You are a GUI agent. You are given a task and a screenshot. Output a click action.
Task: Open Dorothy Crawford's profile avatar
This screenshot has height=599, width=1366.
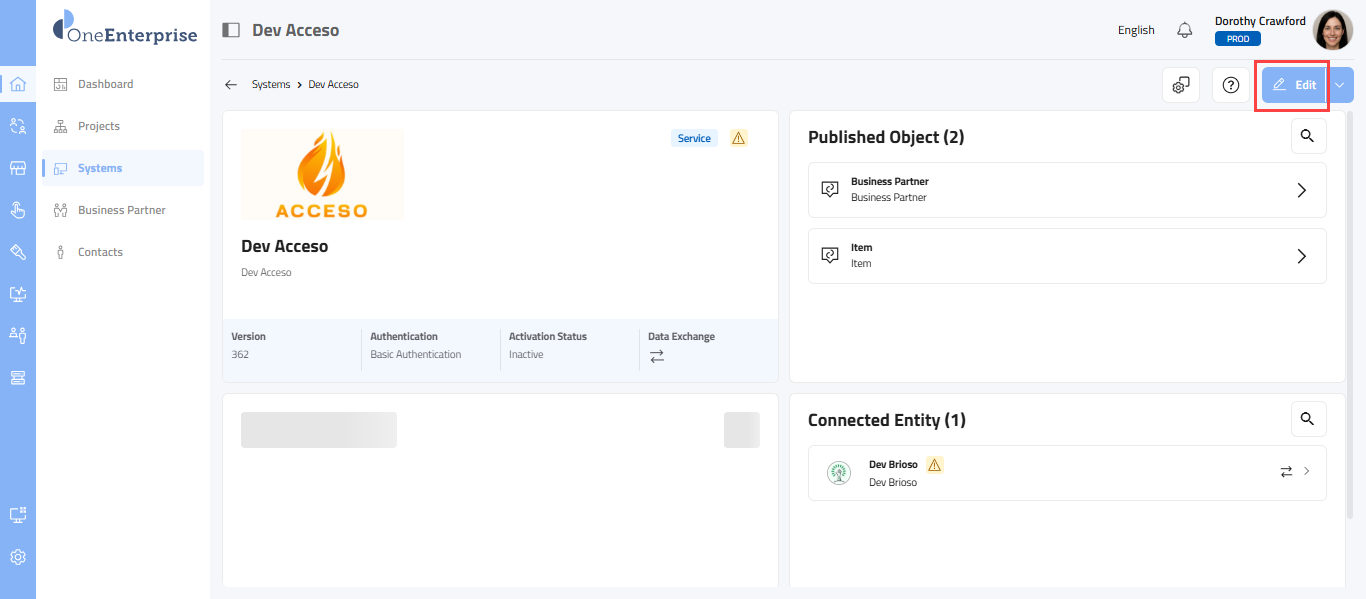click(1332, 30)
